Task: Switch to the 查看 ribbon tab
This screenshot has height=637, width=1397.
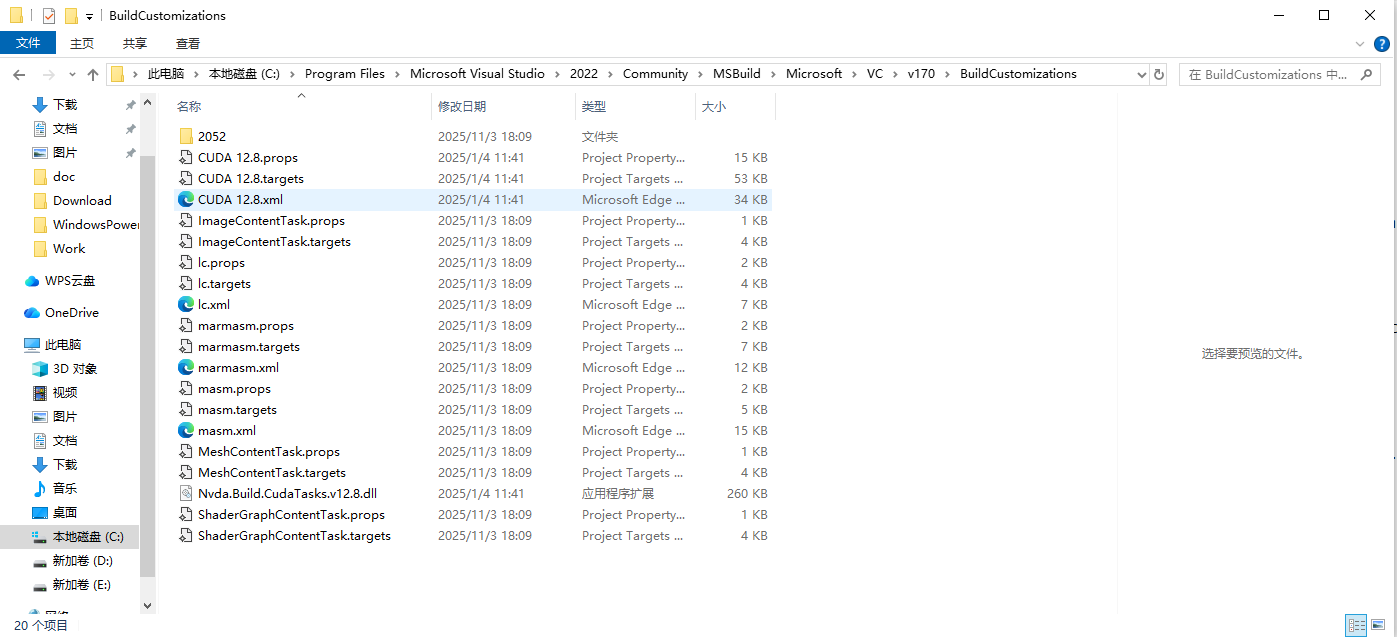Action: (x=188, y=43)
